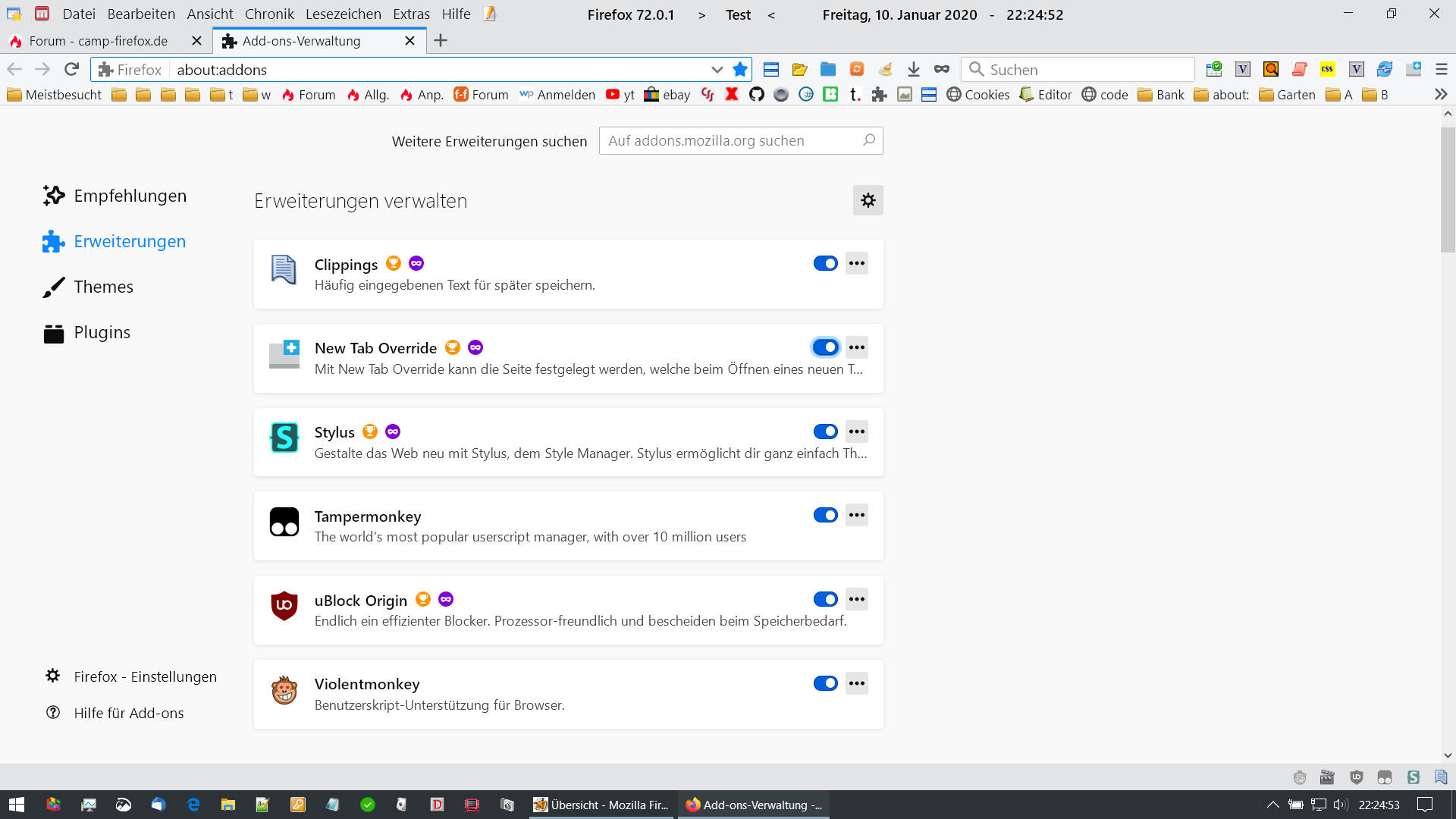Click the uBlock Origin icon in bottom bar
This screenshot has width=1456, height=819.
[1357, 777]
